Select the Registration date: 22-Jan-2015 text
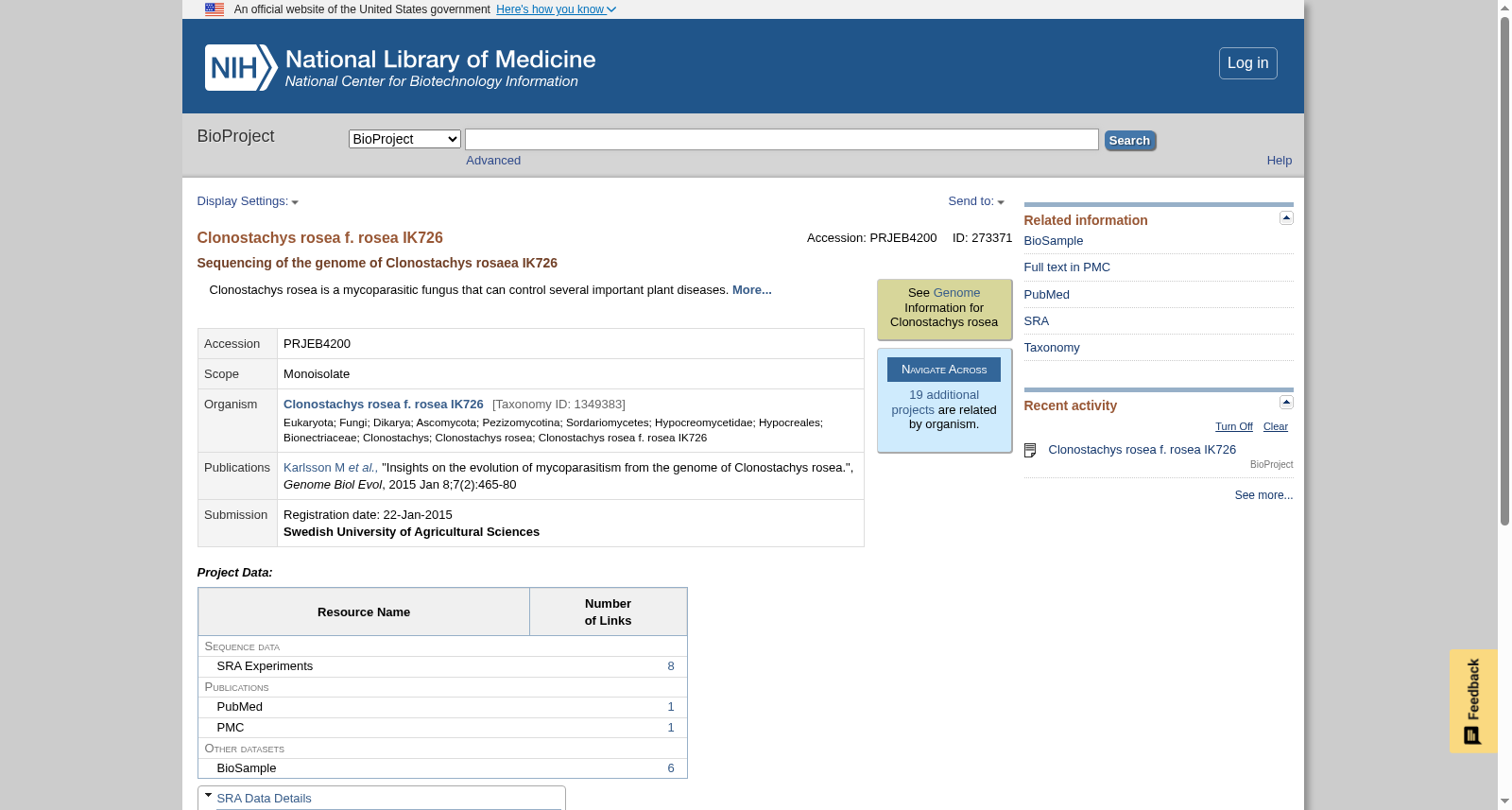Viewport: 1512px width, 810px height. click(368, 515)
